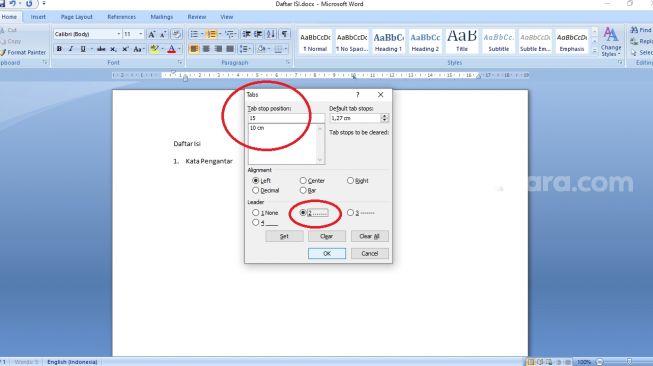Choose leader option 1 None
Viewport: 653px width, 366px height.
(255, 212)
